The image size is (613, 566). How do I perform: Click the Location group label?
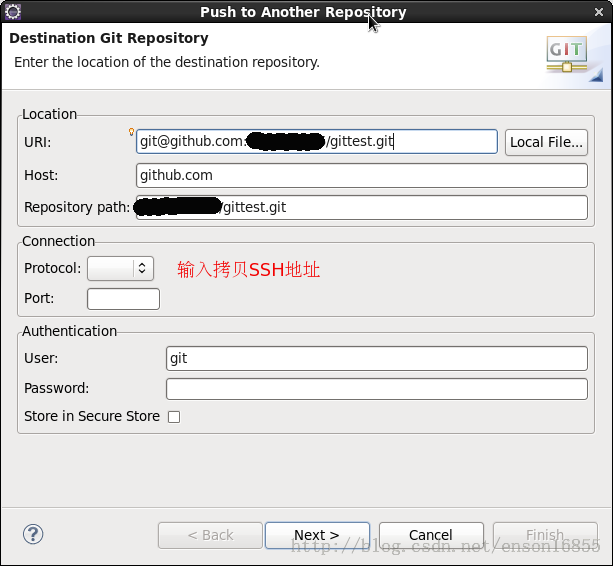49,114
